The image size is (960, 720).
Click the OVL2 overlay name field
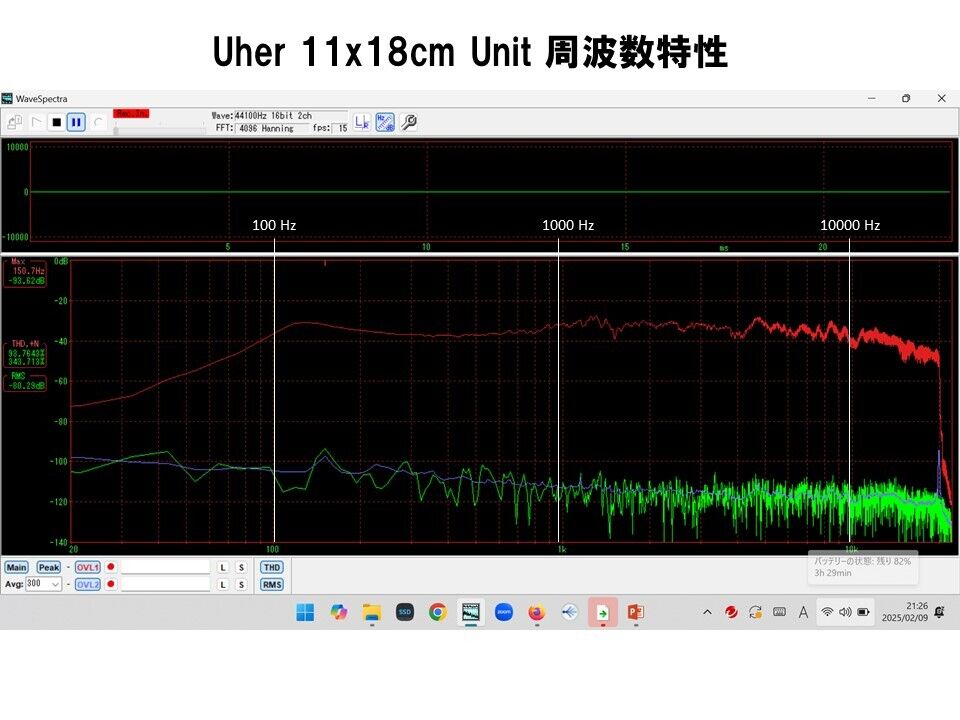pos(165,585)
